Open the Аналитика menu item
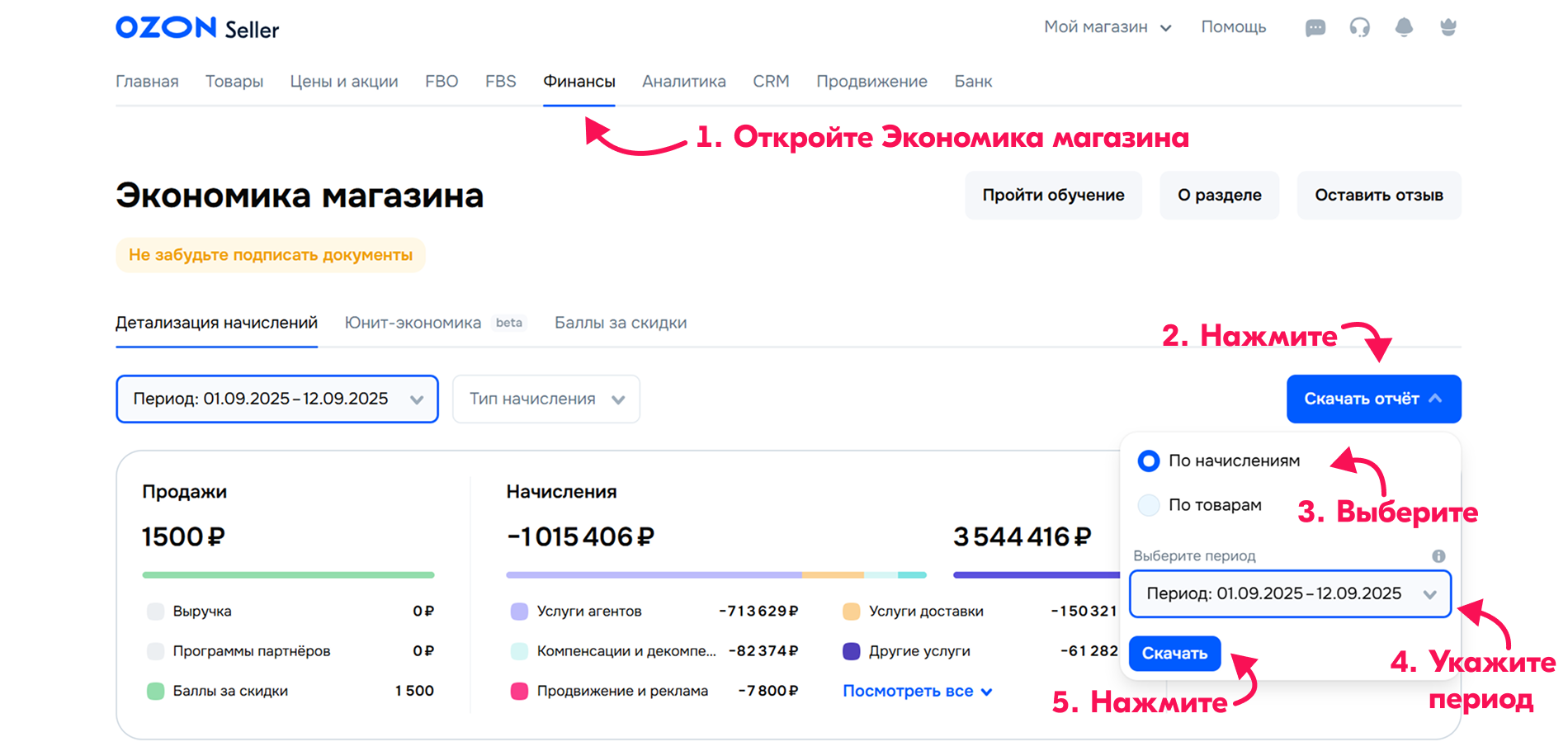The height and width of the screenshot is (756, 1568). (683, 82)
